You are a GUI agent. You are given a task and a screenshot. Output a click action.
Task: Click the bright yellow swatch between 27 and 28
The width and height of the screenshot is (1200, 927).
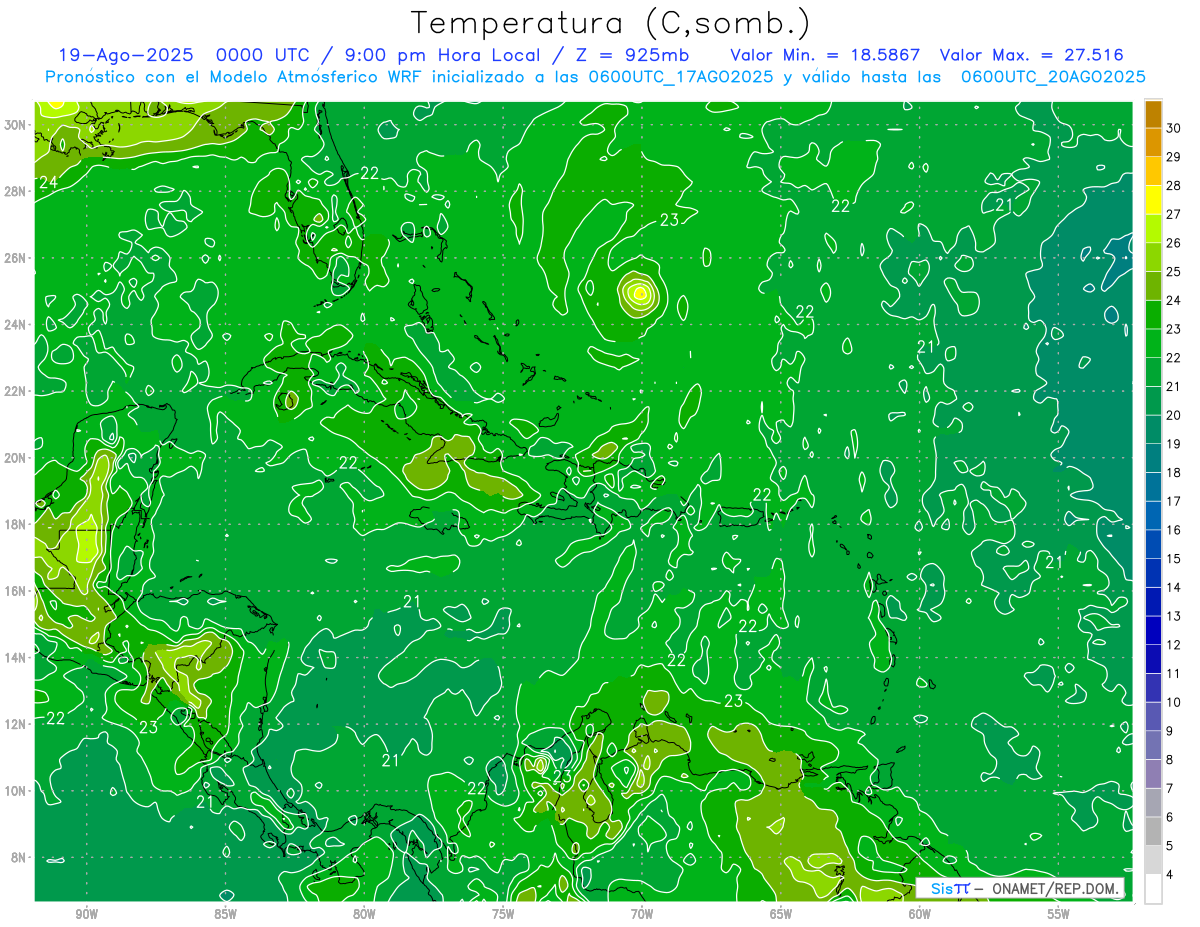tap(1154, 199)
